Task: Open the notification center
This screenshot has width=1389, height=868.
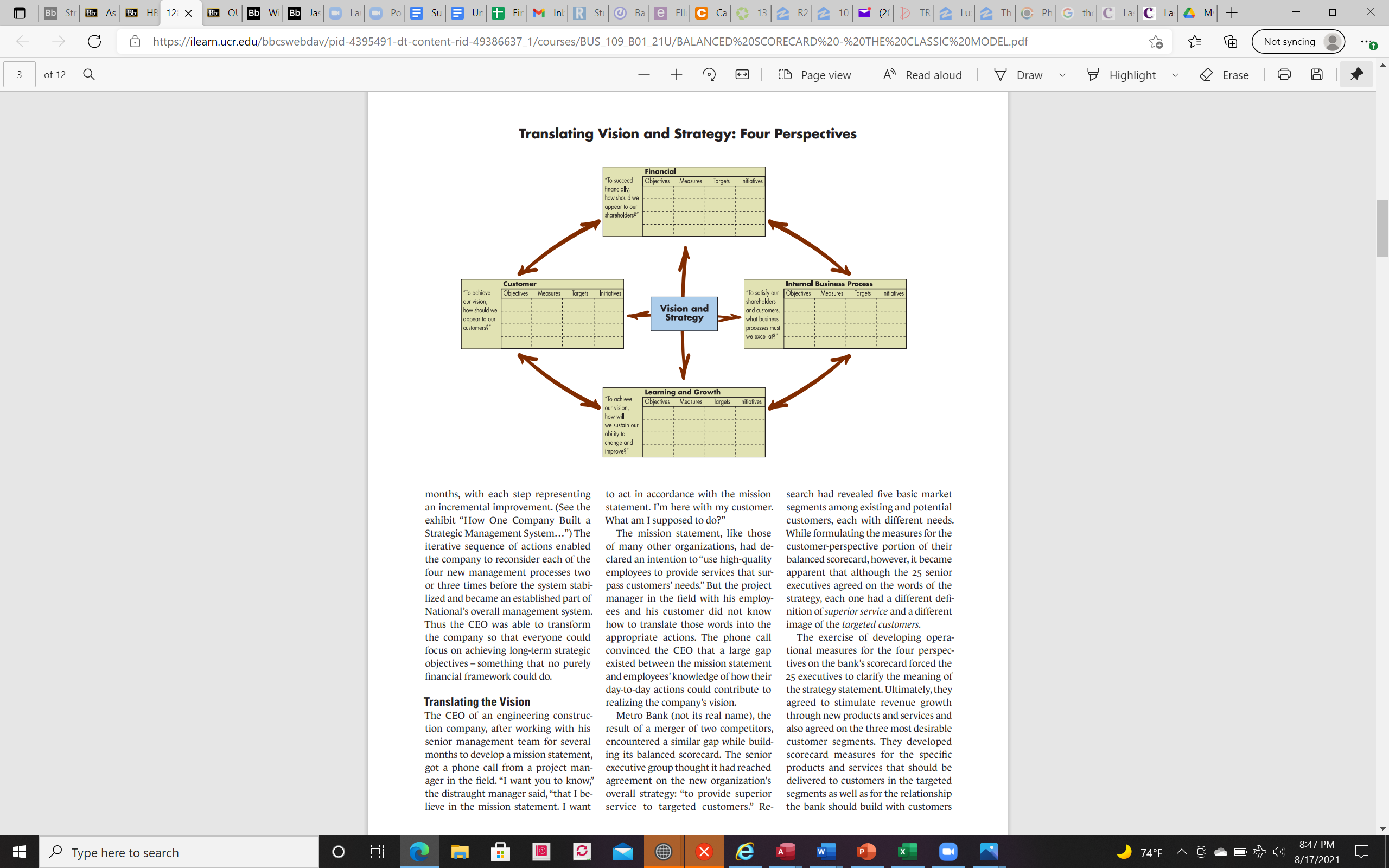Action: click(1361, 852)
